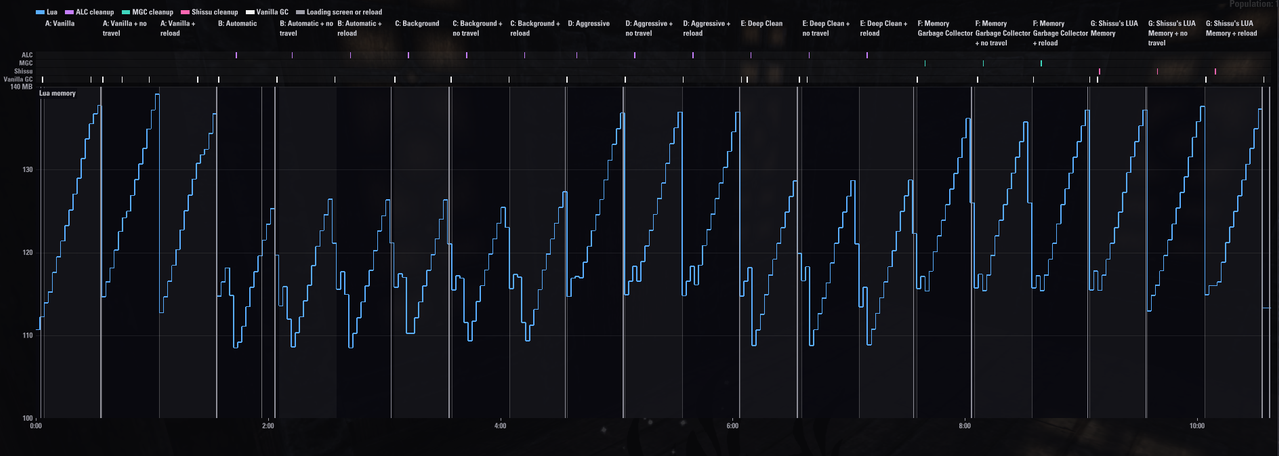Open the E: Deep Clean section label
Image resolution: width=1279 pixels, height=456 pixels.
(x=762, y=23)
